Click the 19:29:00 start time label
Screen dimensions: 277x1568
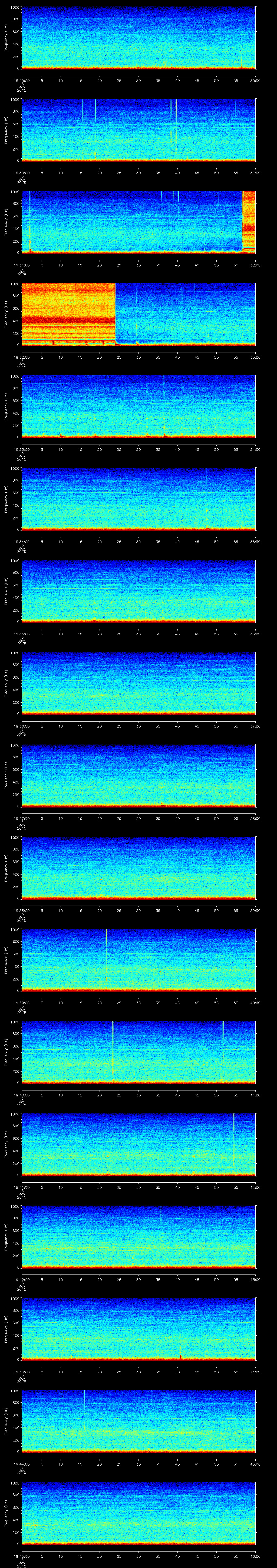21,80
